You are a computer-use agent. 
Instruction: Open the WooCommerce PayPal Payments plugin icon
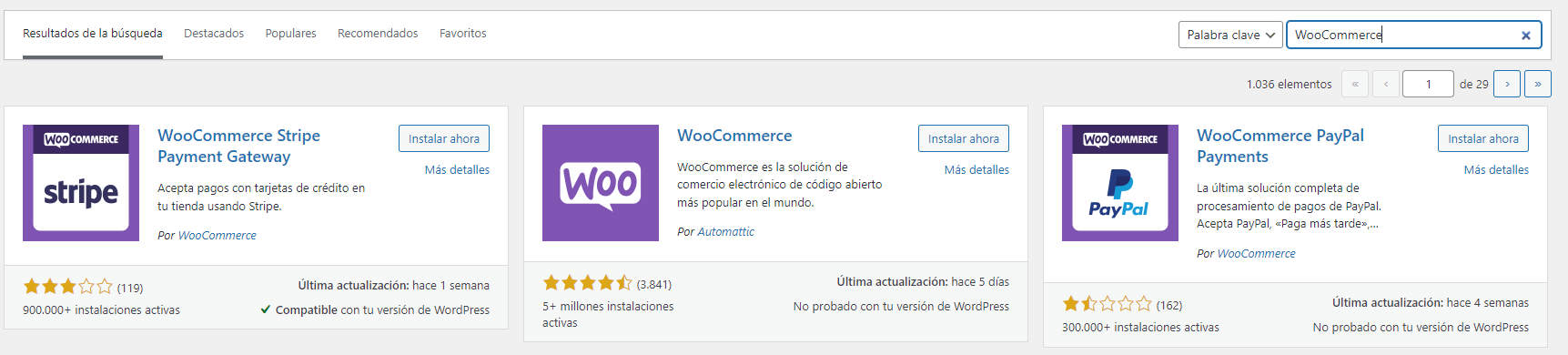coord(1120,183)
